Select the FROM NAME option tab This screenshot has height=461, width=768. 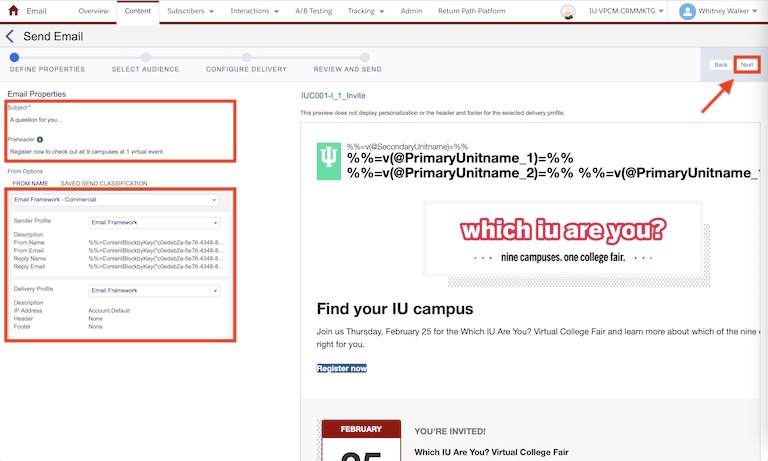click(x=30, y=183)
